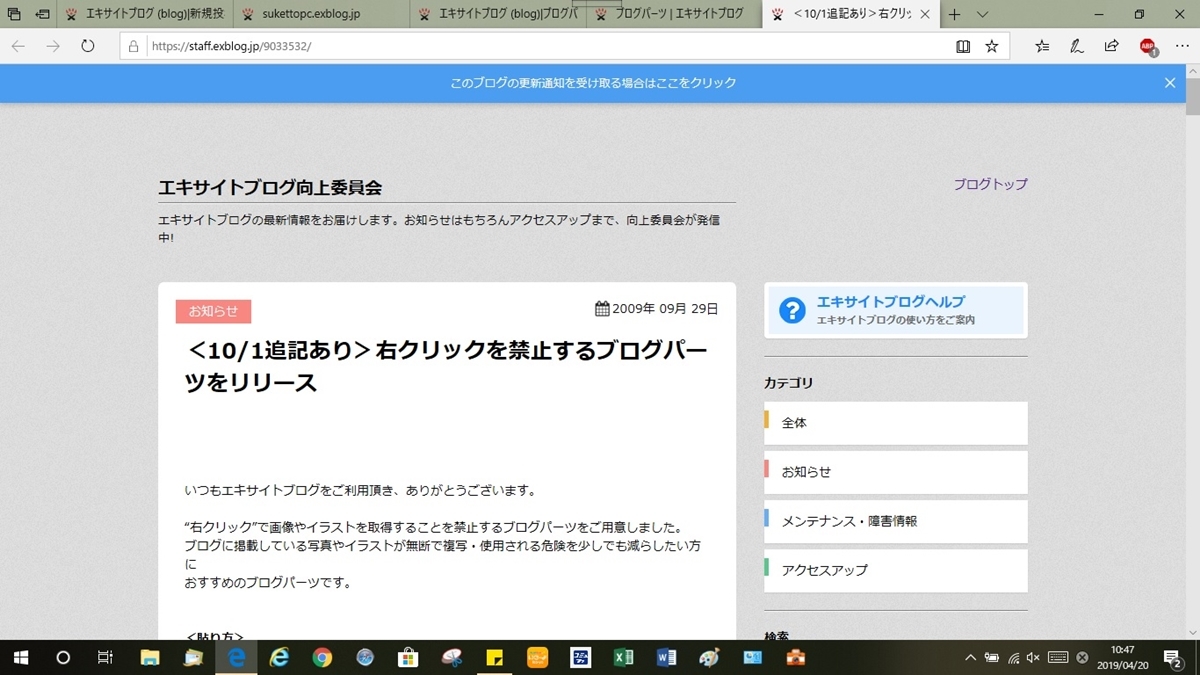Click the volume icon in the system tray

pyautogui.click(x=1034, y=657)
